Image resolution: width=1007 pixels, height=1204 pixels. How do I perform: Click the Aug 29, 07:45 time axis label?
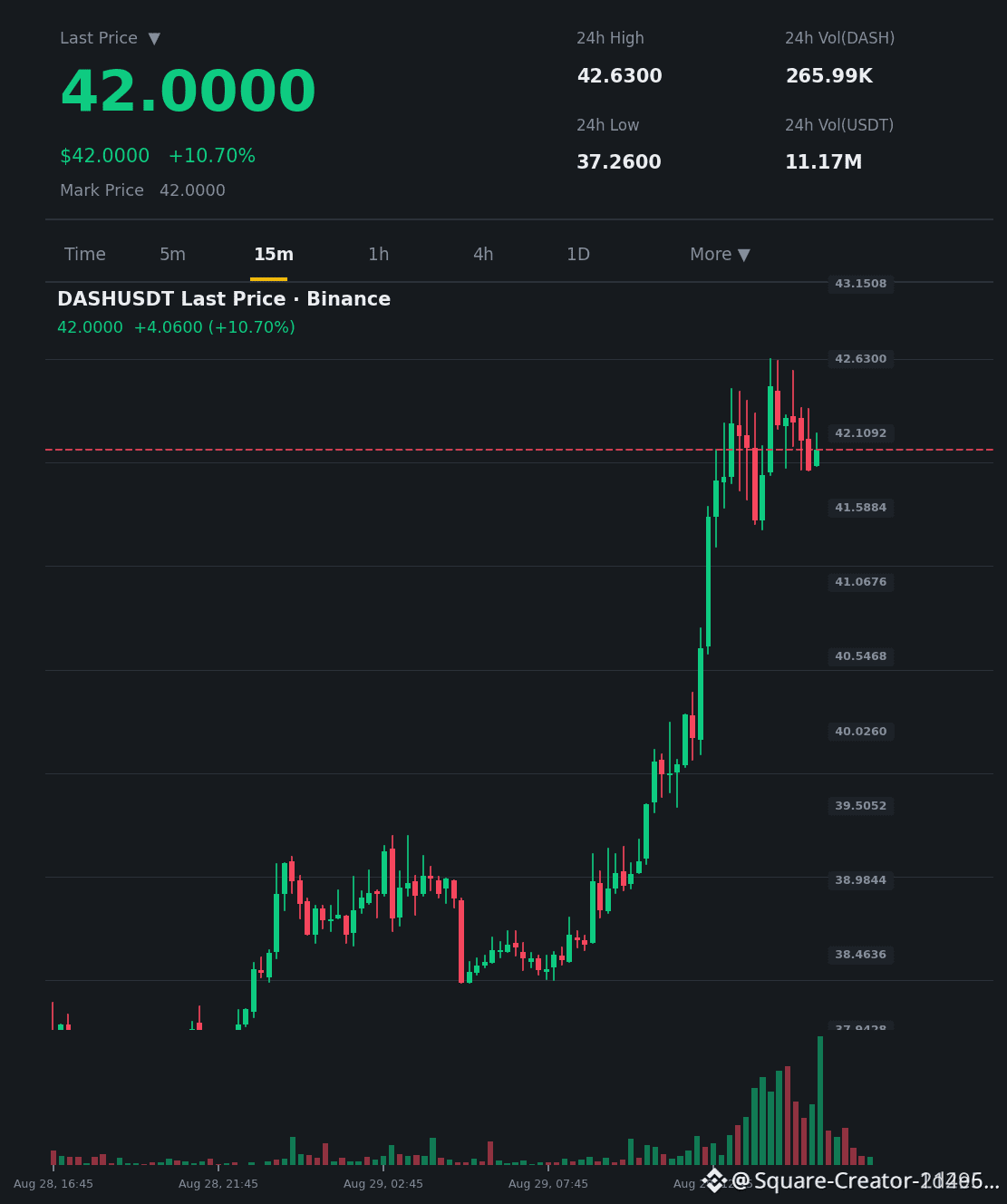pos(548,1184)
